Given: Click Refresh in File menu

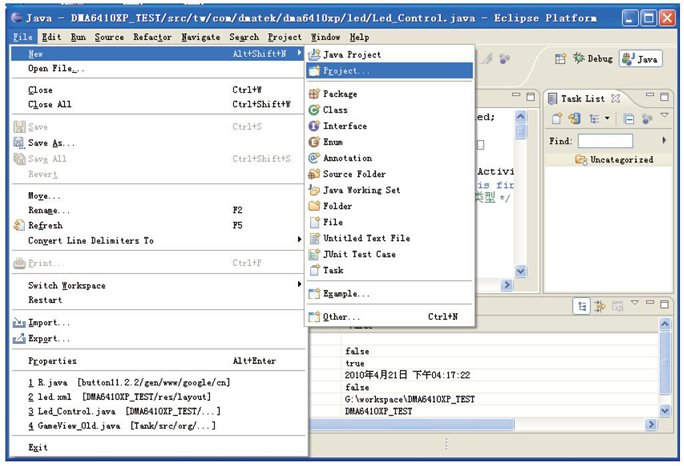Looking at the screenshot, I should [157, 226].
